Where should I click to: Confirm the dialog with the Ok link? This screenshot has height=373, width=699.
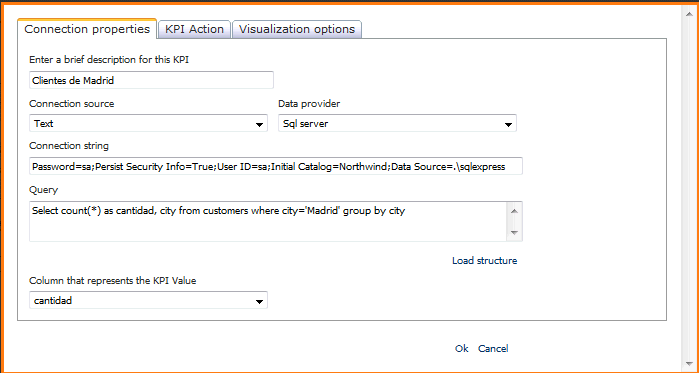[461, 348]
